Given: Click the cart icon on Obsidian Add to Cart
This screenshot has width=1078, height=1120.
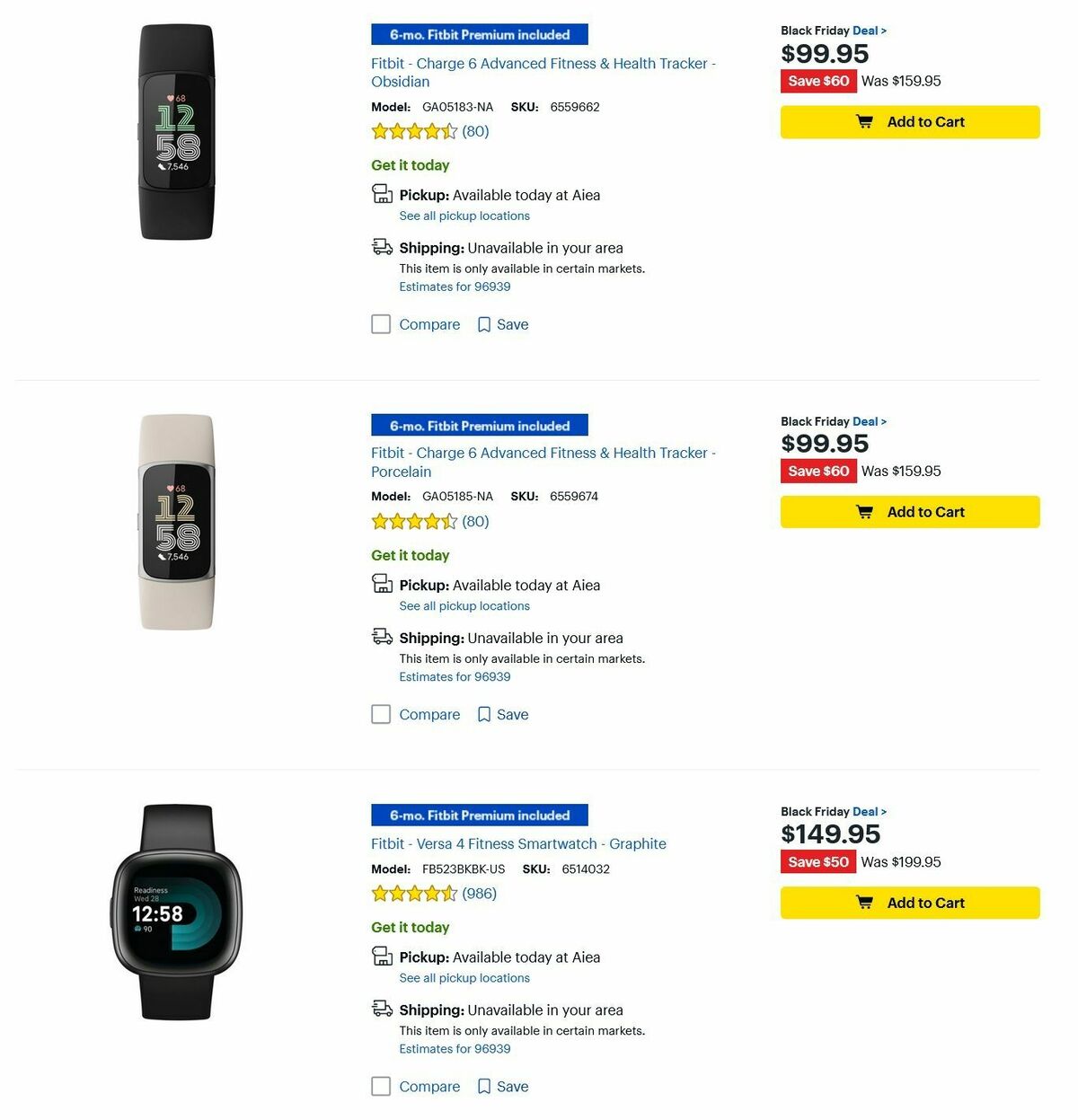Looking at the screenshot, I should 865,121.
